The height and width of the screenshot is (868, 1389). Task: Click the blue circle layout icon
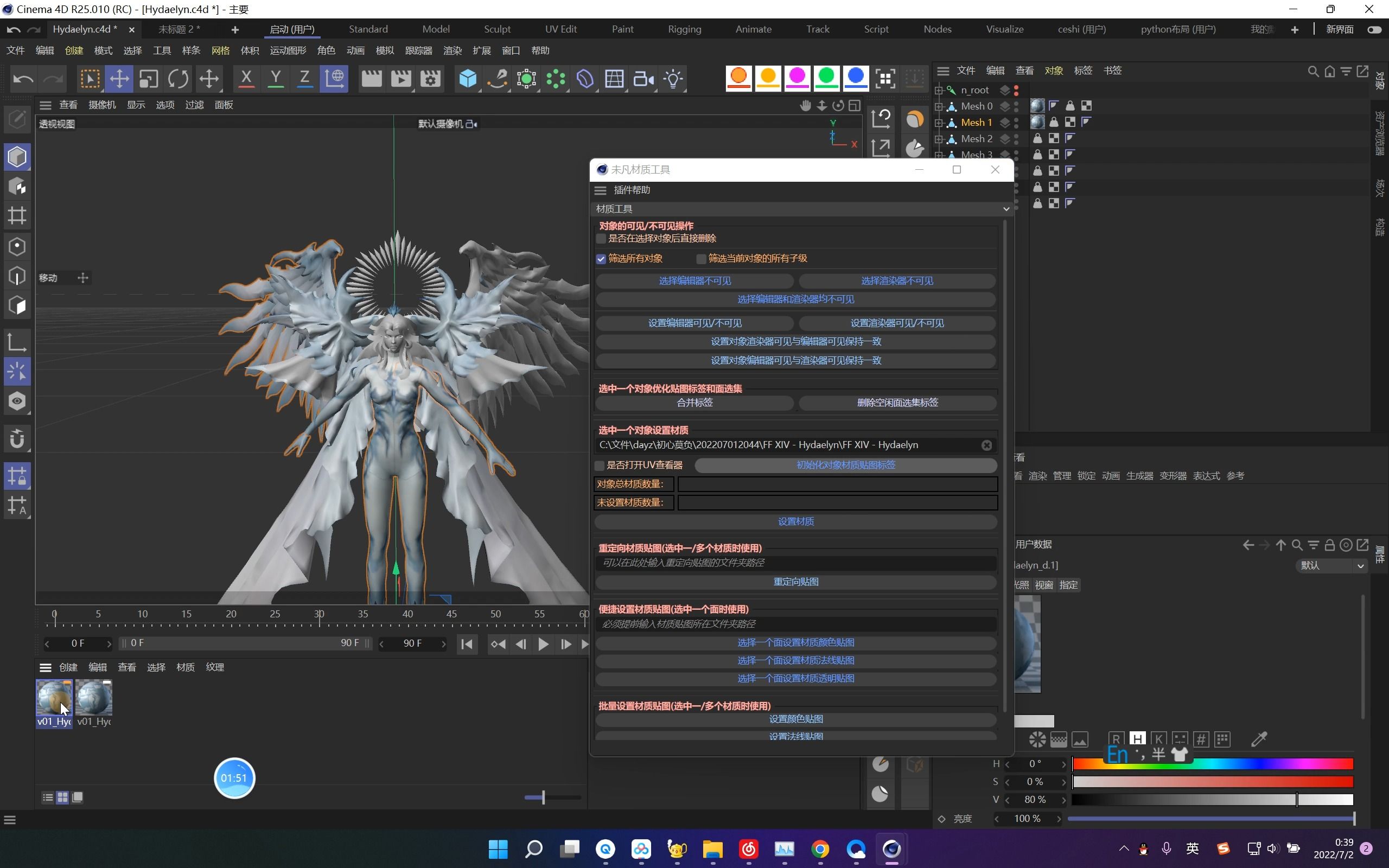click(856, 78)
